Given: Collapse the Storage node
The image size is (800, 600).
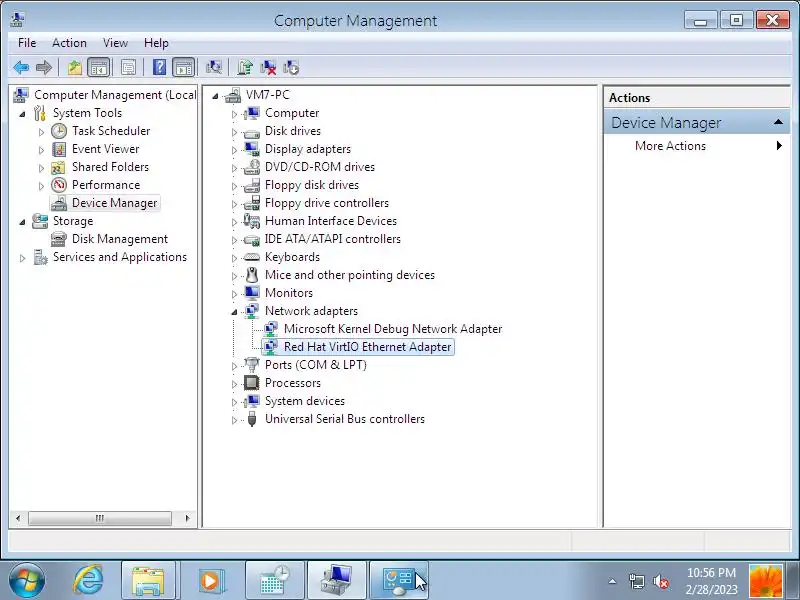Looking at the screenshot, I should (22, 222).
